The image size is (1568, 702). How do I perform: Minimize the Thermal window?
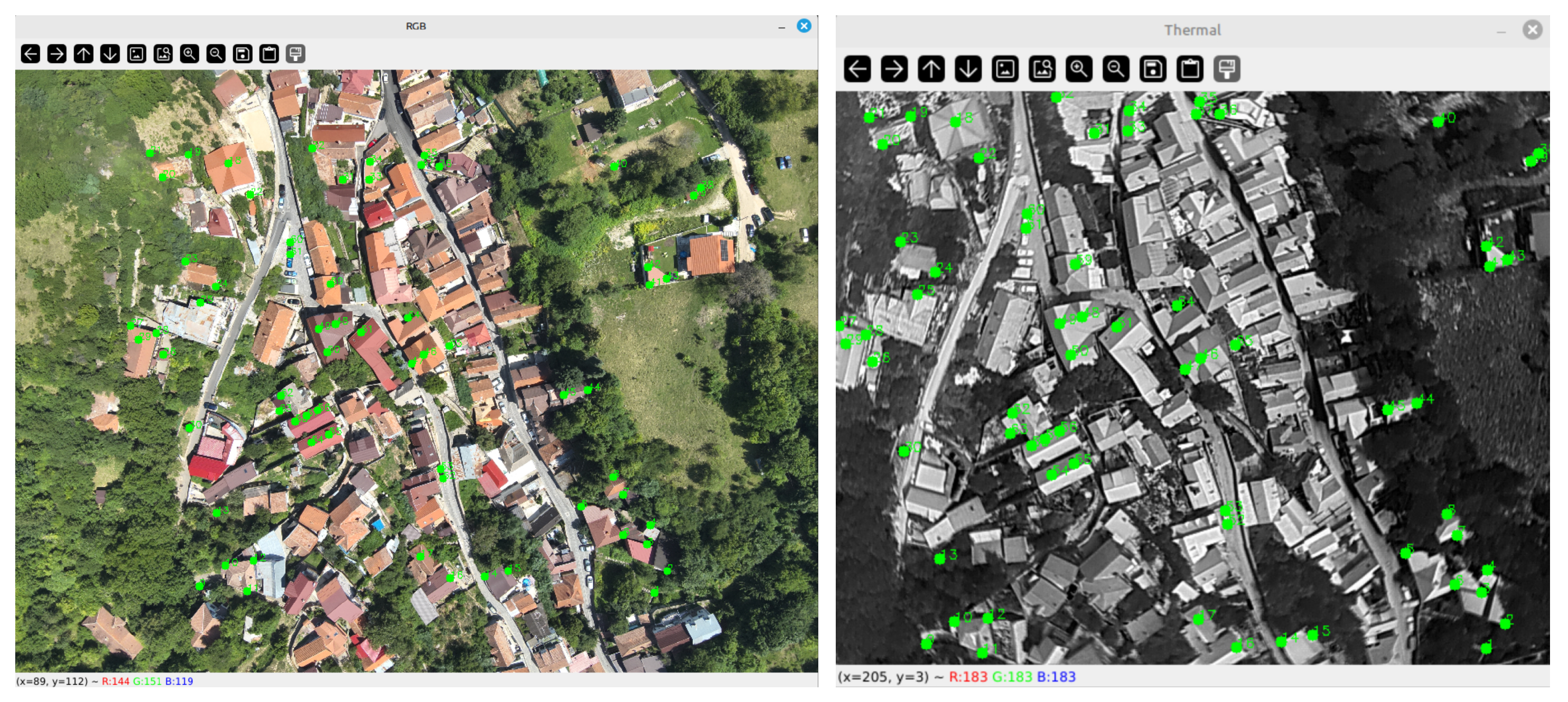pyautogui.click(x=1501, y=31)
